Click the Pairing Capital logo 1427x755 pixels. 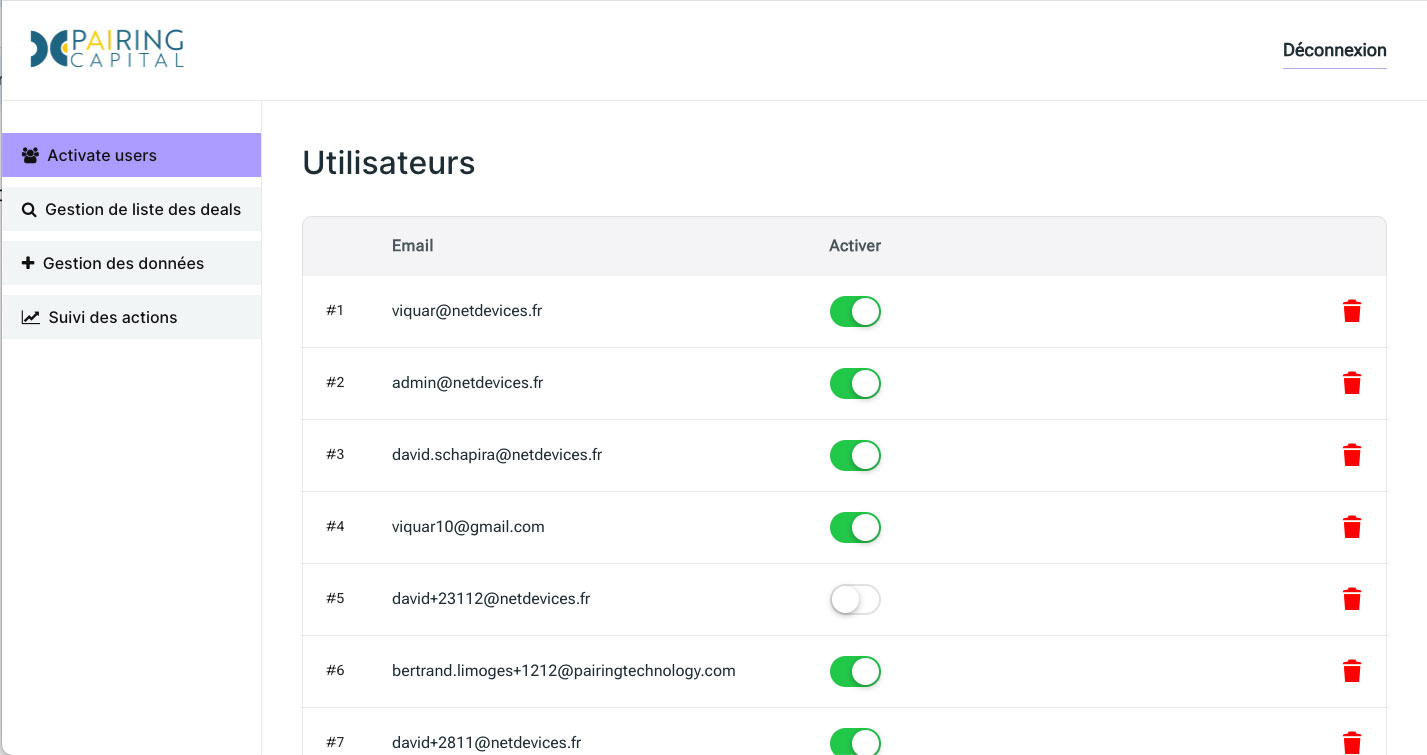click(107, 48)
